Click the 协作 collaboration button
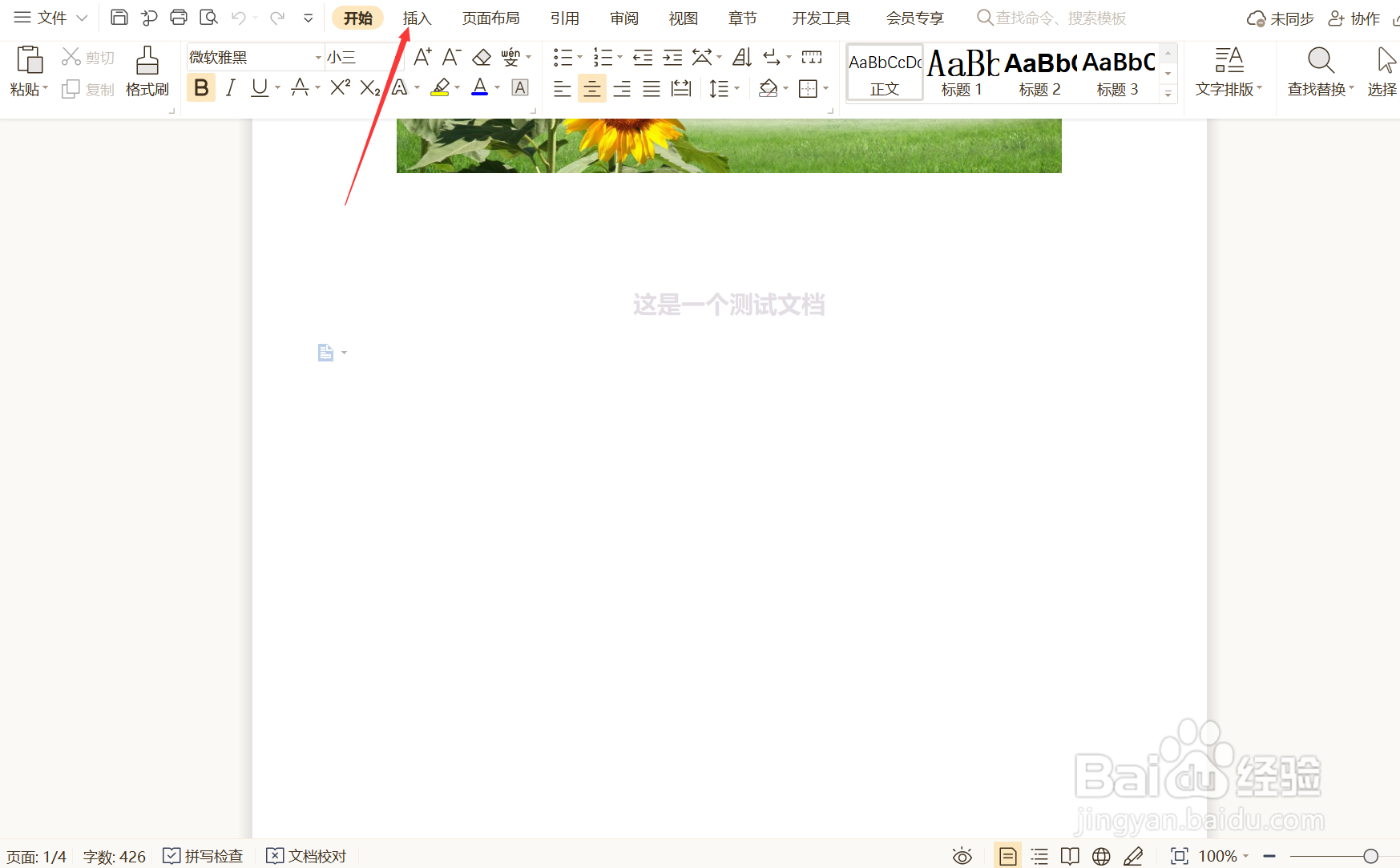 click(x=1354, y=17)
